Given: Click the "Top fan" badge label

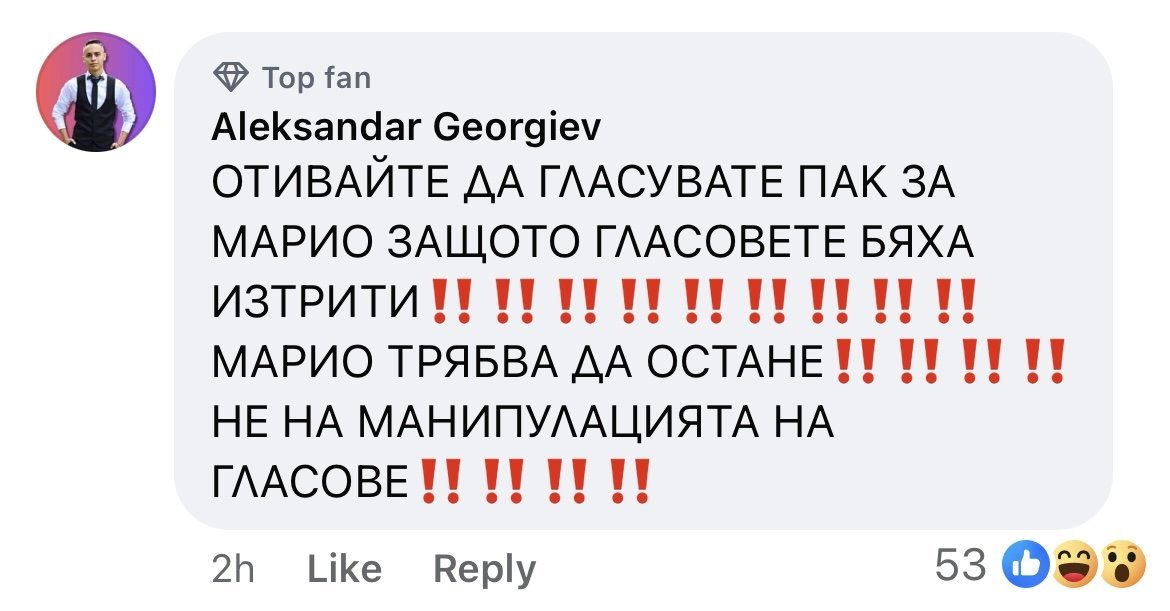Looking at the screenshot, I should [316, 77].
